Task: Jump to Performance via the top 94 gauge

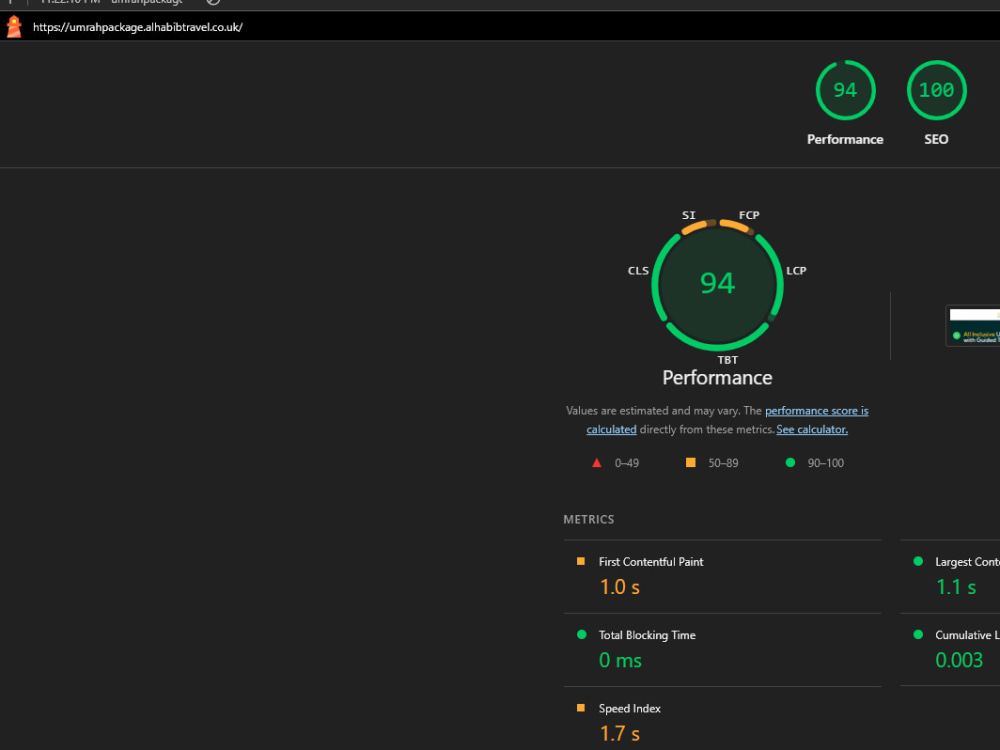Action: click(845, 90)
